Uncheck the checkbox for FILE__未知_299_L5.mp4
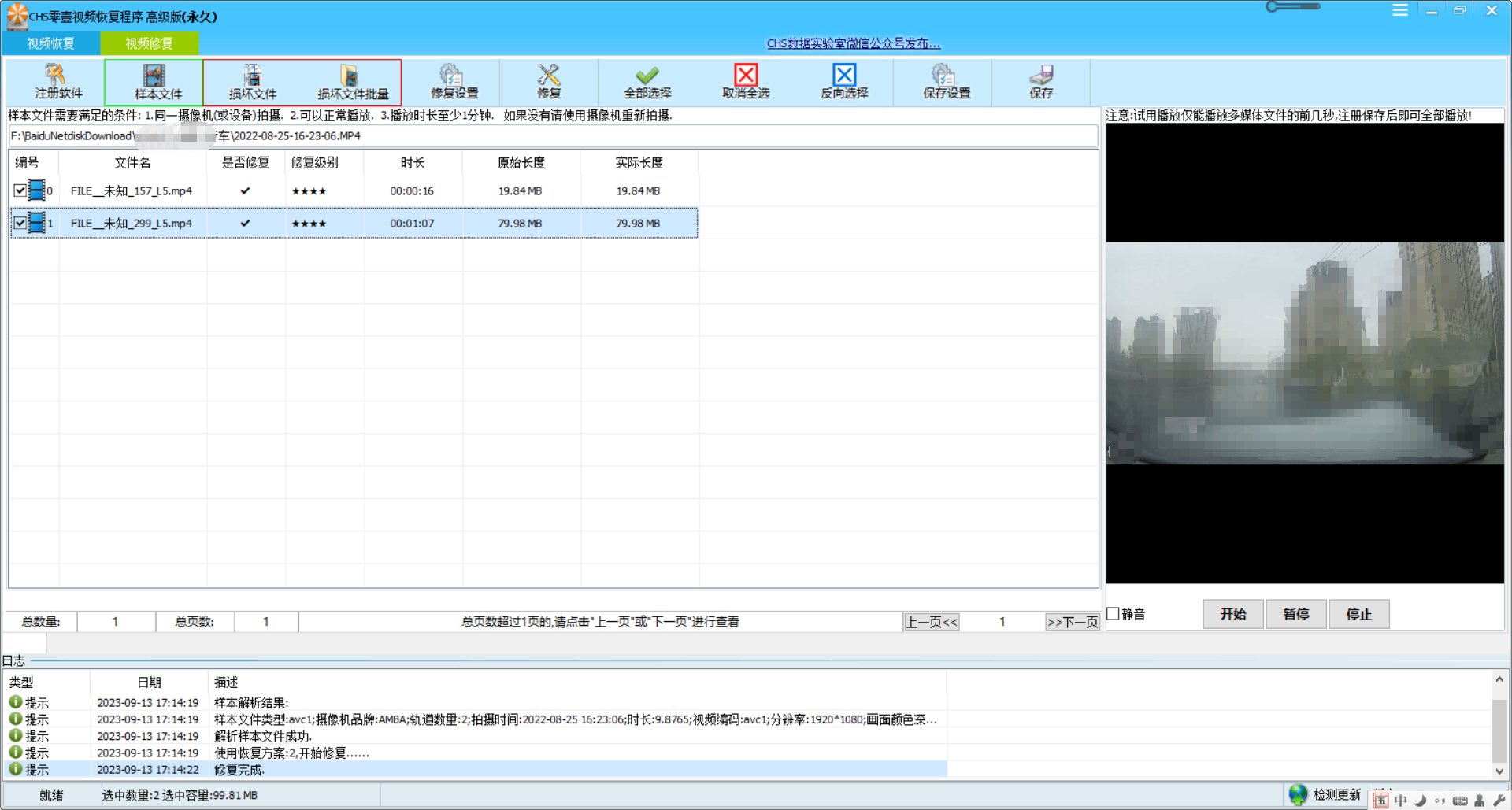Screen dimensions: 1512x810 click(20, 224)
